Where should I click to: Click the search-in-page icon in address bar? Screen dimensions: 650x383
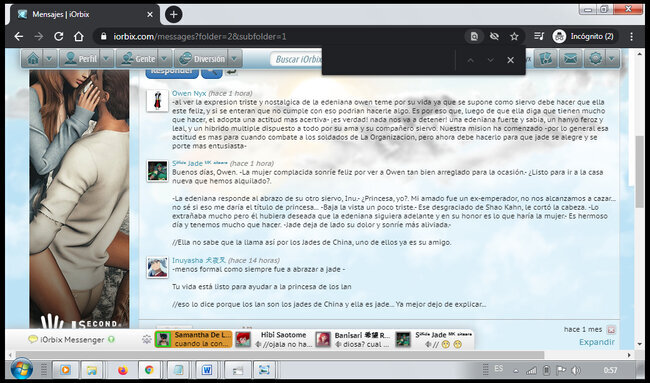(474, 36)
